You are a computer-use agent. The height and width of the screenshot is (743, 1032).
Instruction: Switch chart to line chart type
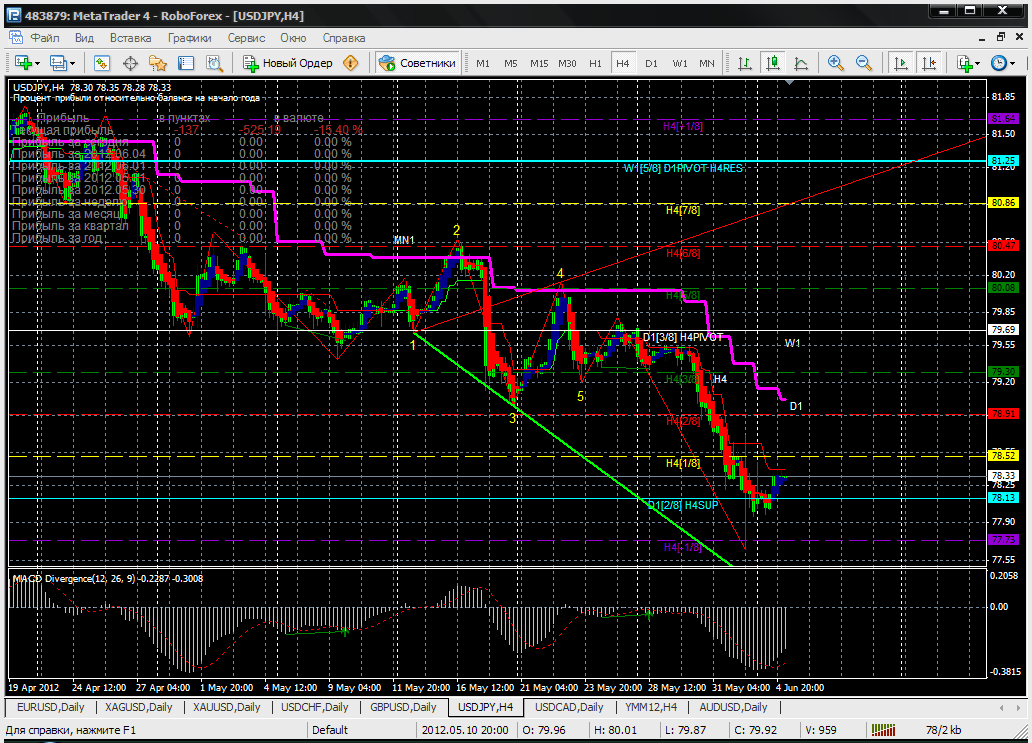[801, 63]
